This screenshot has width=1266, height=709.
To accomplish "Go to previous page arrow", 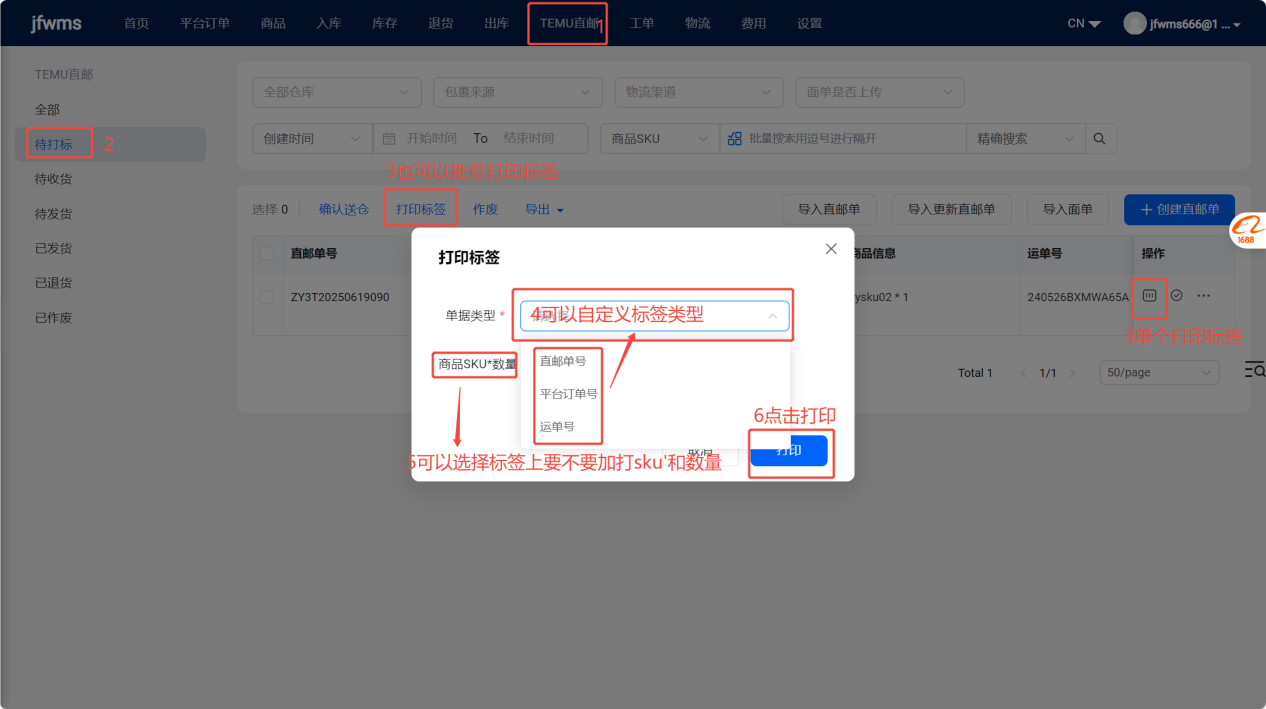I will [1023, 373].
